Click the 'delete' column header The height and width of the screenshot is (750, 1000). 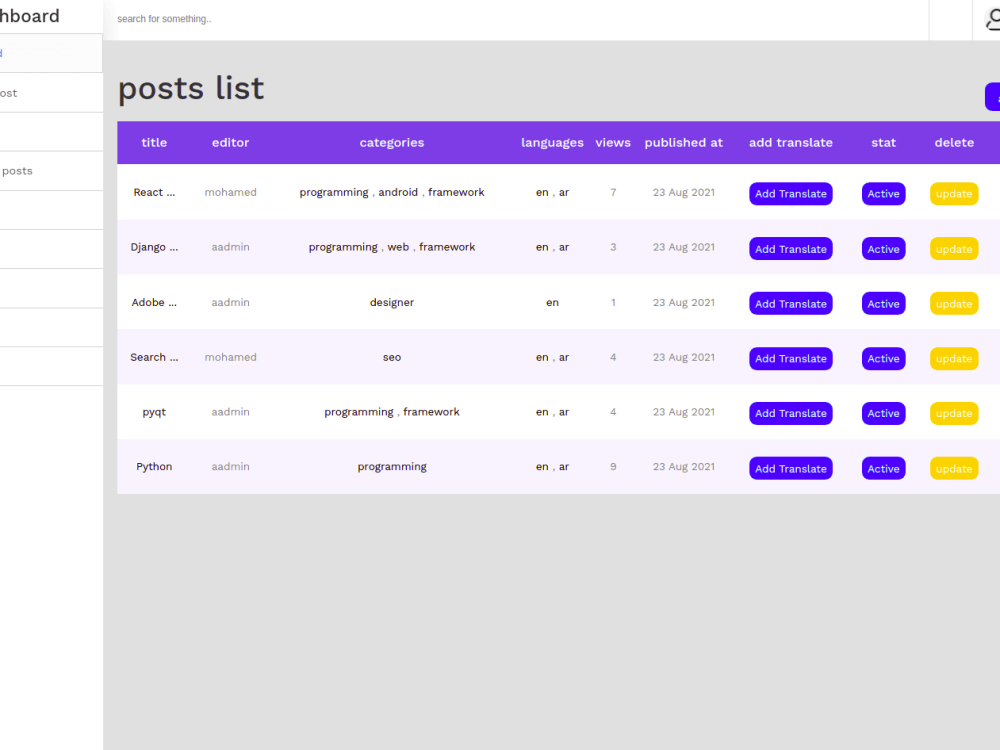[954, 142]
